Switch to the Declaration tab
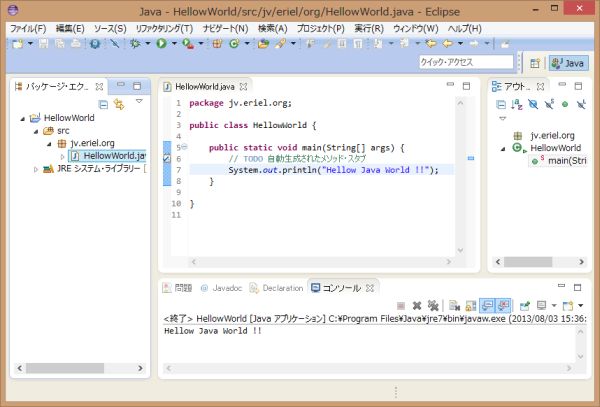Screen dimensions: 600x407 click(276, 288)
